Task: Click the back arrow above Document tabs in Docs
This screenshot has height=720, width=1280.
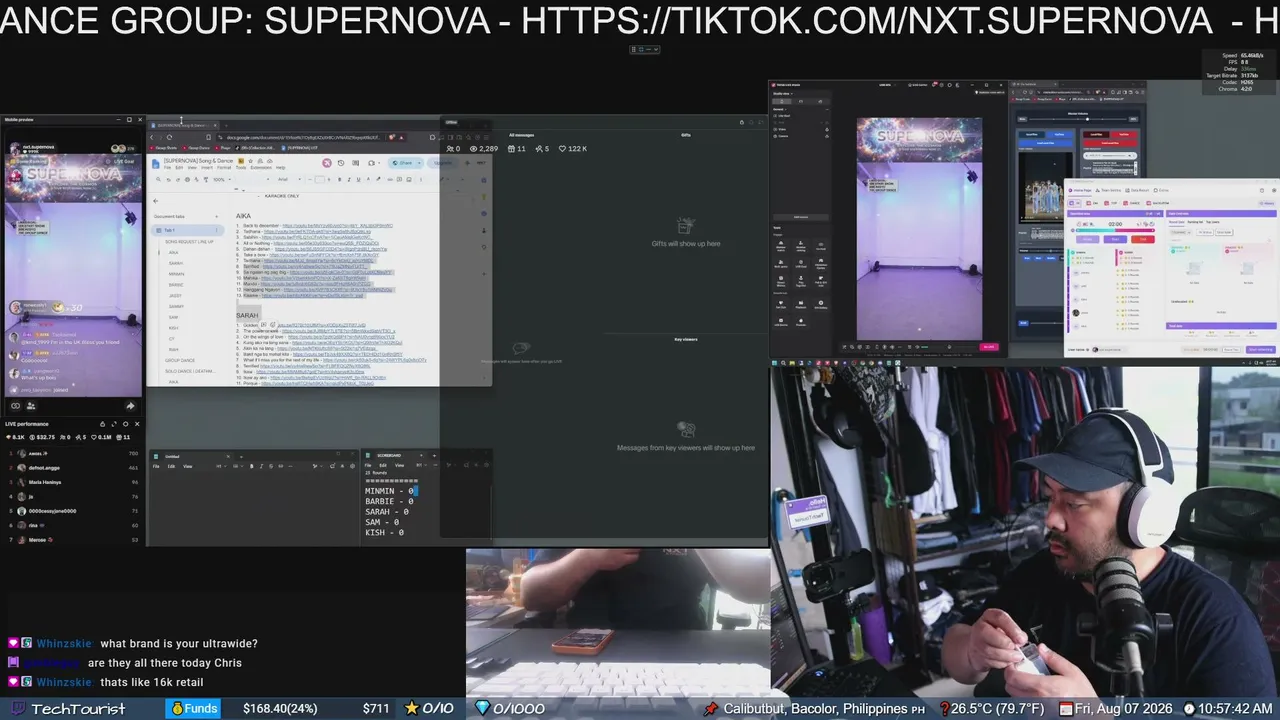Action: (x=155, y=201)
